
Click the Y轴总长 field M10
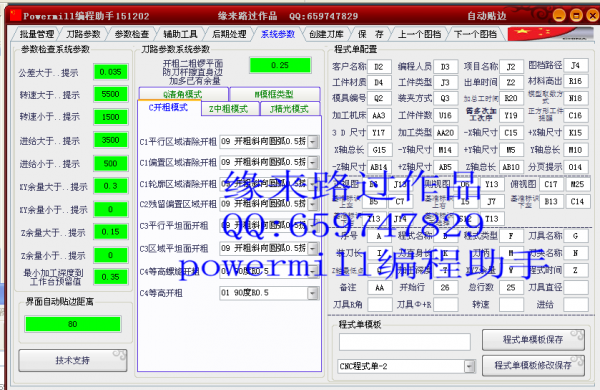pos(576,150)
